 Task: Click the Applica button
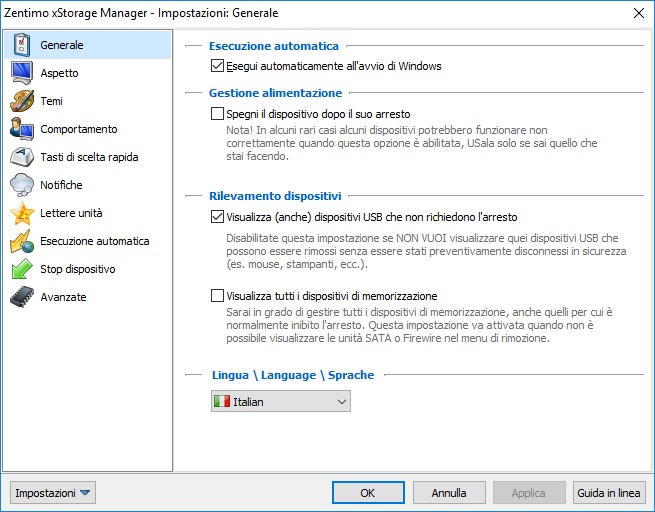529,493
